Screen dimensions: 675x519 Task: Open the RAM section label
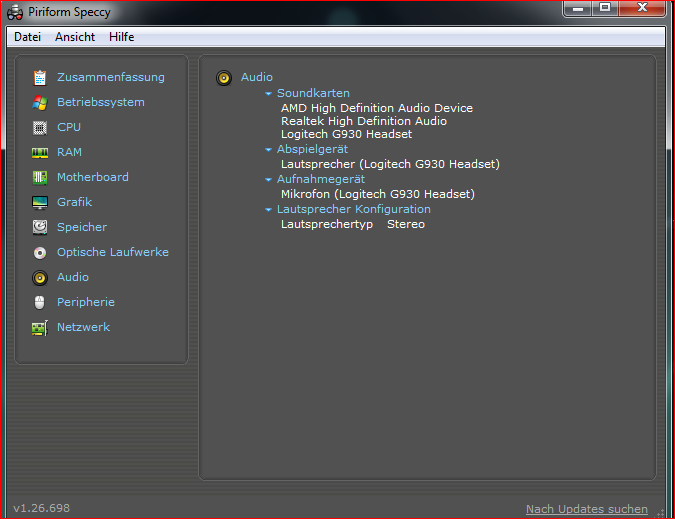coord(69,152)
